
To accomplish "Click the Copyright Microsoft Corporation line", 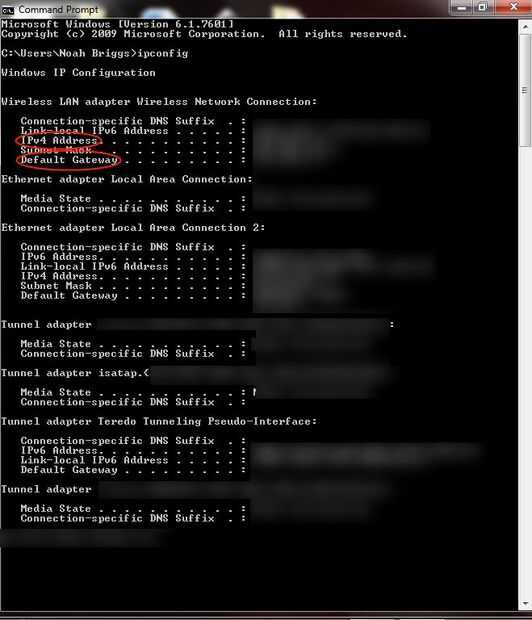I will pyautogui.click(x=204, y=34).
